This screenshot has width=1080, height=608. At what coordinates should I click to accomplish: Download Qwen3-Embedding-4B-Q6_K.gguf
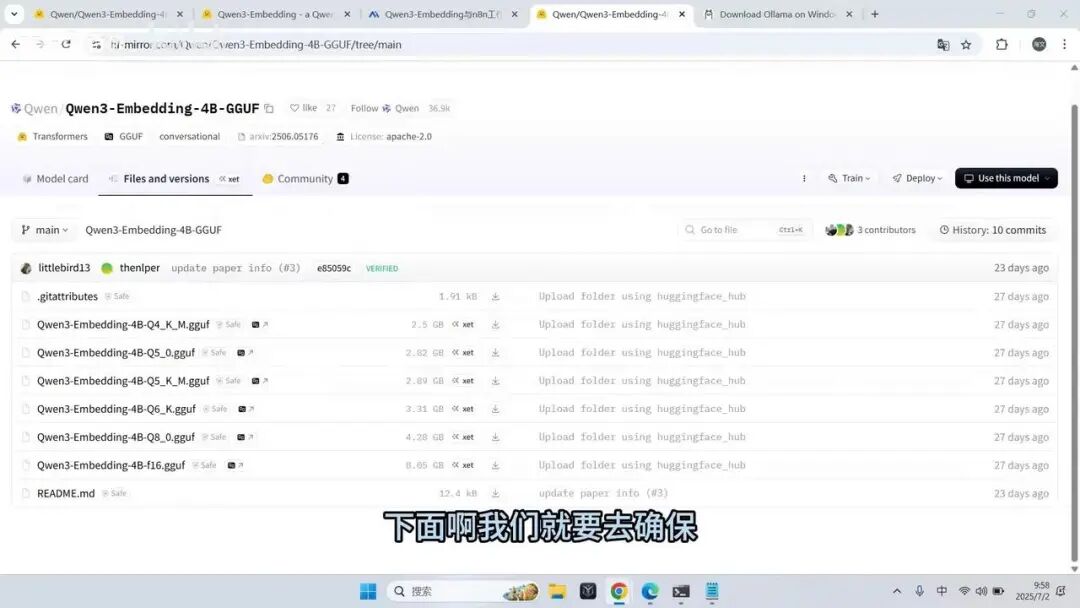coord(495,409)
